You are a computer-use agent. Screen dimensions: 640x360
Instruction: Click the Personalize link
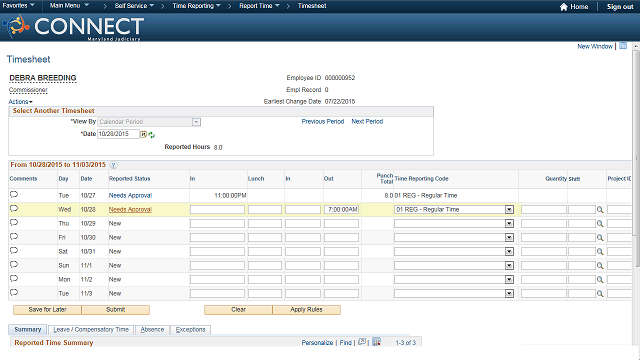[x=317, y=342]
